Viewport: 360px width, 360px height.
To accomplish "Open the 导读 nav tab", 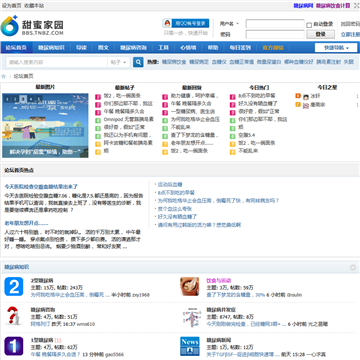I will (x=81, y=48).
